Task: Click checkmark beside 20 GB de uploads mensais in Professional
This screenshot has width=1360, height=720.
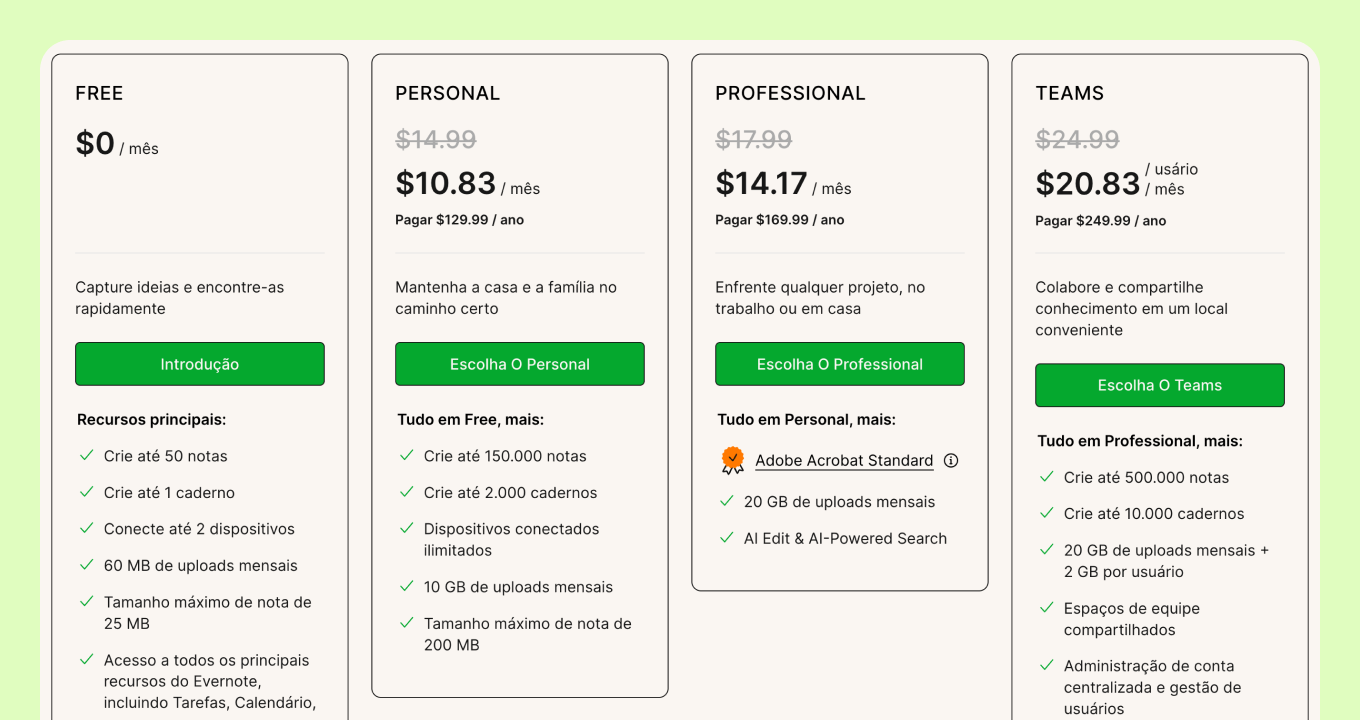Action: 727,501
